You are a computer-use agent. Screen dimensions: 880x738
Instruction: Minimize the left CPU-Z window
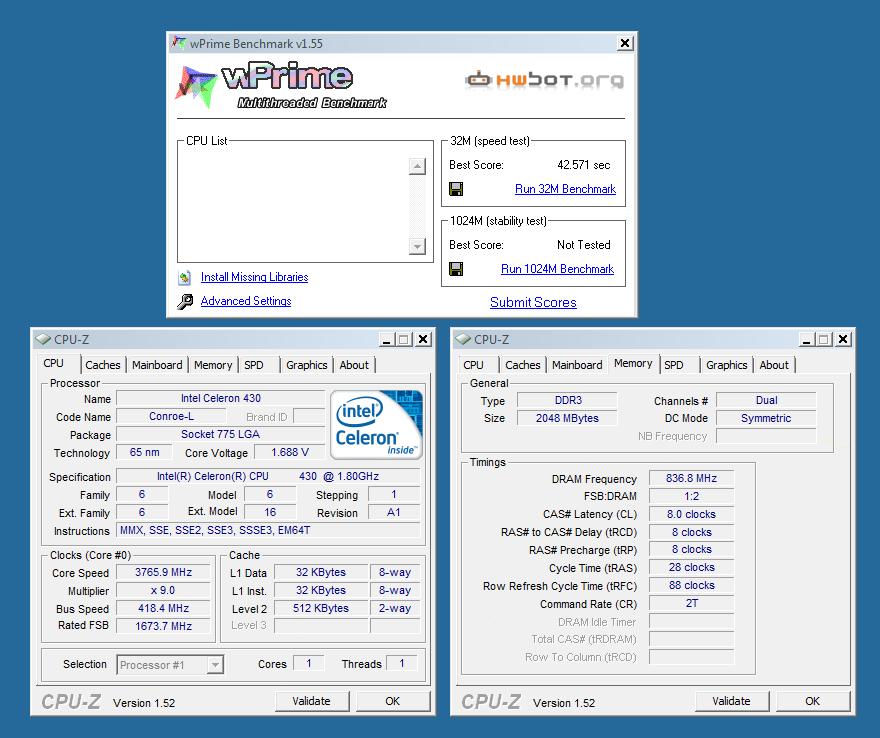387,340
